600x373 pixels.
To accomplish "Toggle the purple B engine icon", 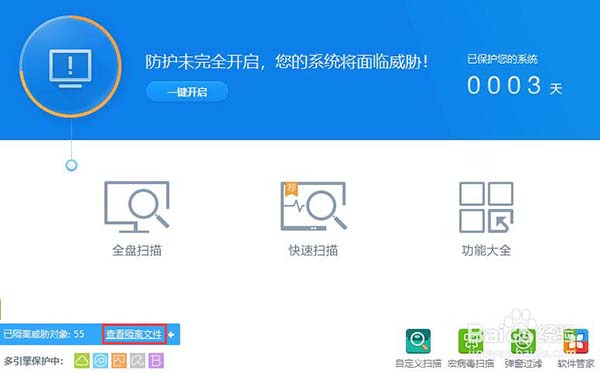I will [x=156, y=361].
